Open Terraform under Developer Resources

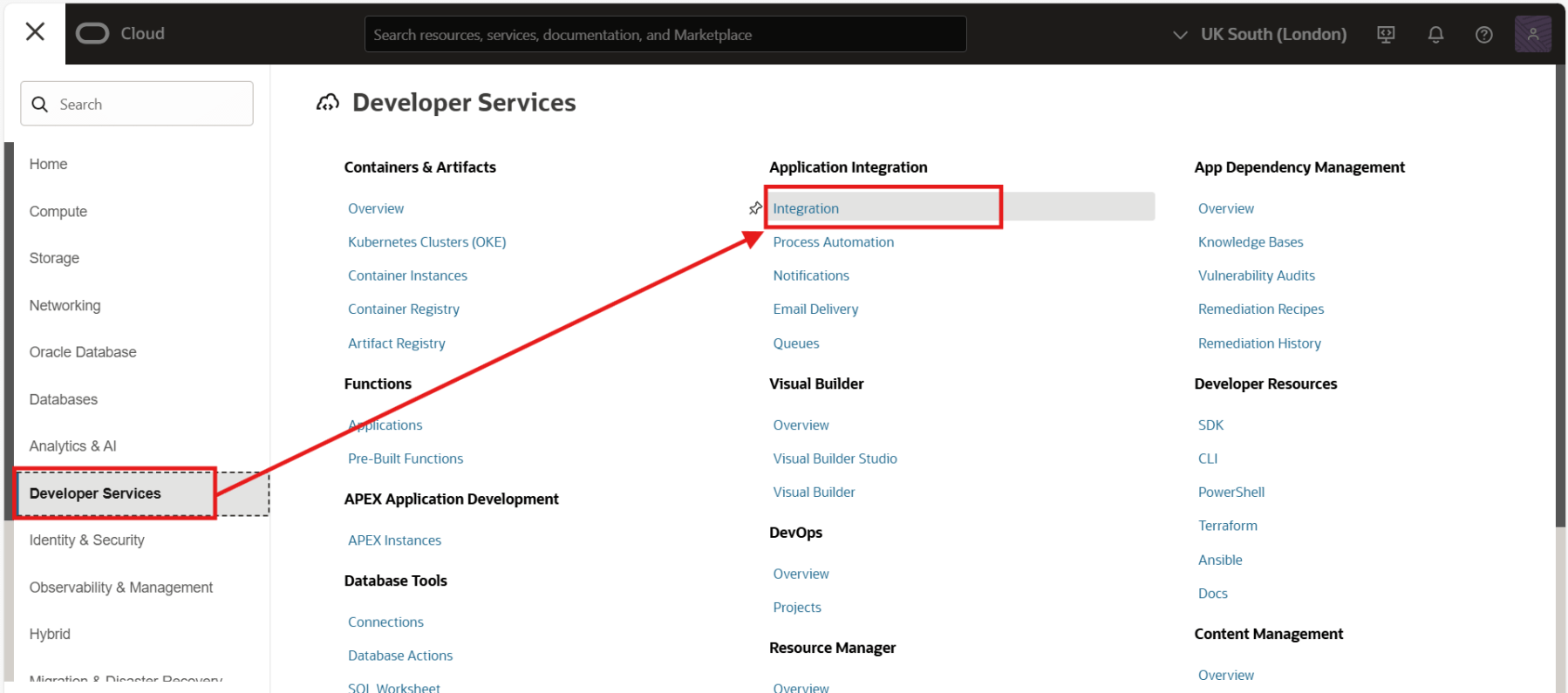pyautogui.click(x=1227, y=526)
